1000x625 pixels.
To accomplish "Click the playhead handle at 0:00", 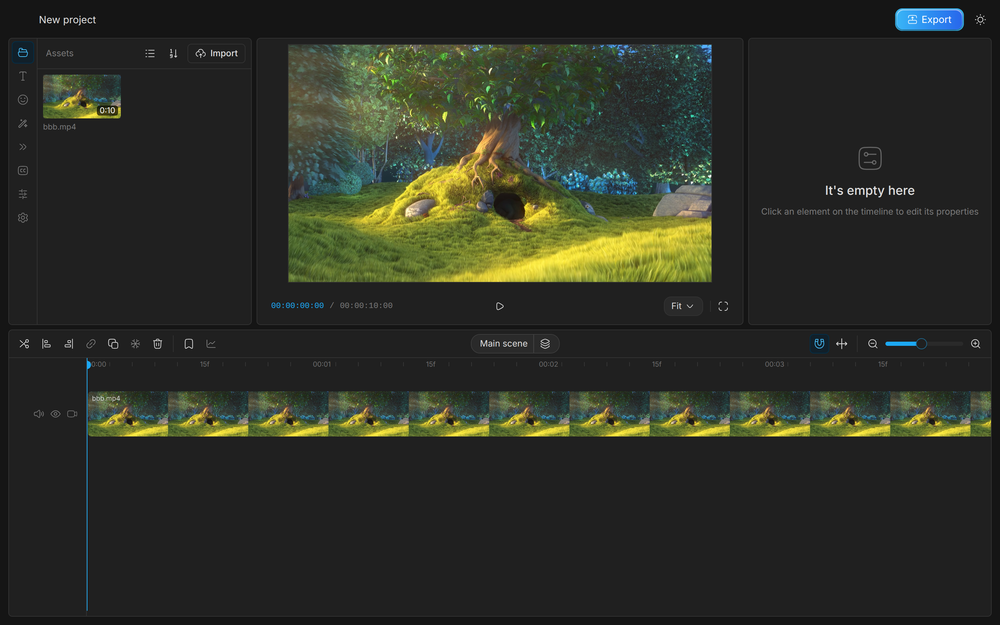I will 88,364.
